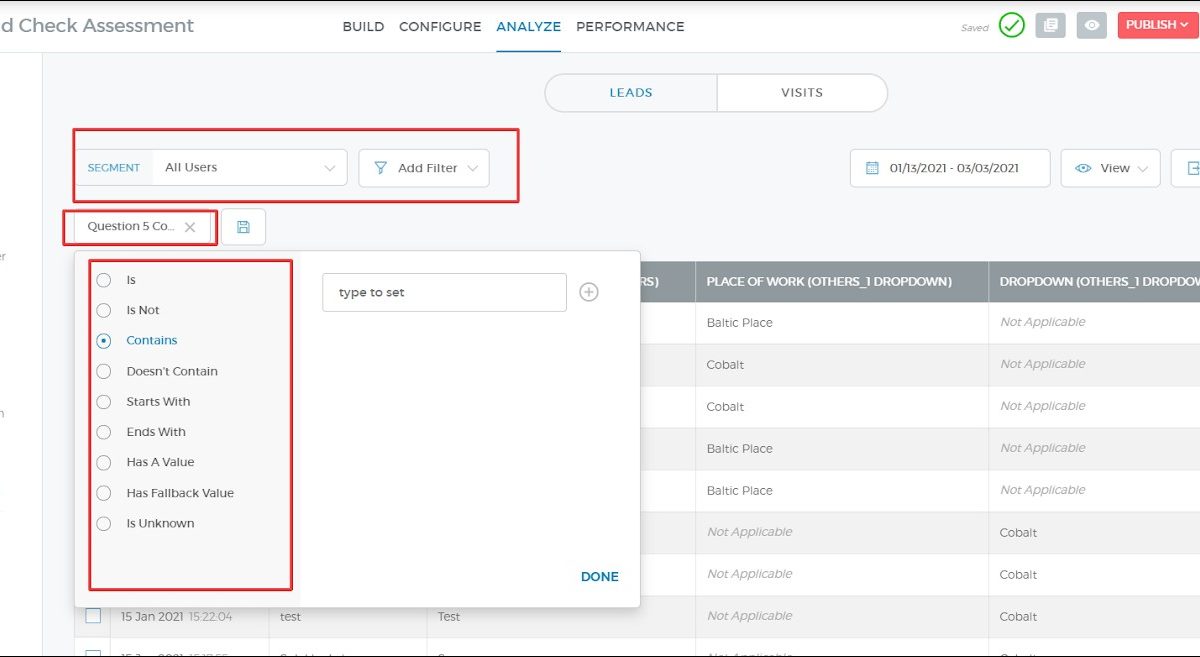The width and height of the screenshot is (1200, 657).
Task: Select the 'Doesn't Contain' radio option
Action: coord(104,372)
